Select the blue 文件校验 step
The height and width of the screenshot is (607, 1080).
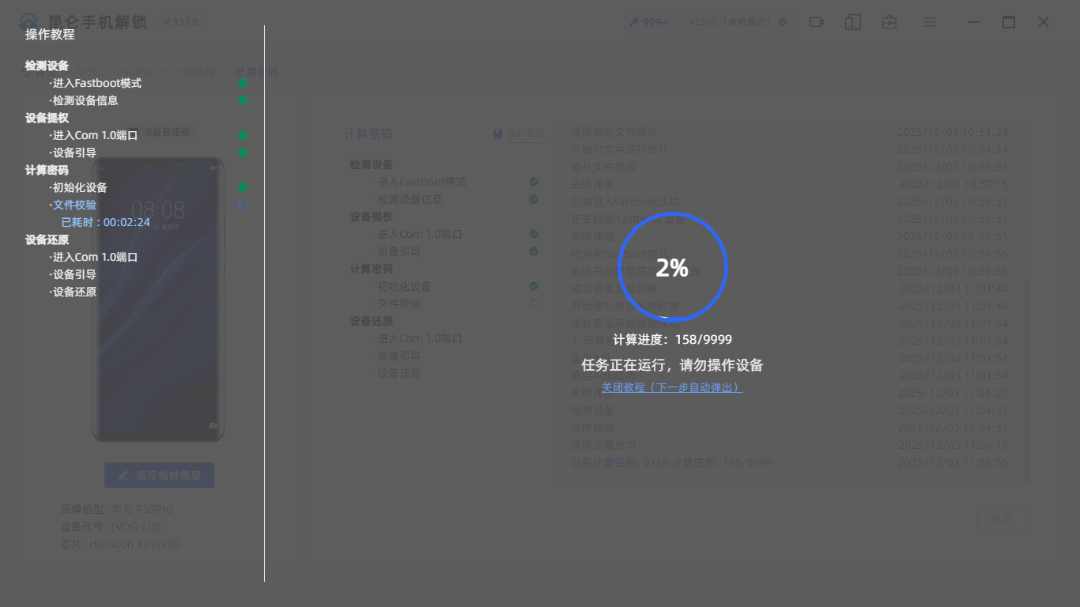[x=74, y=205]
